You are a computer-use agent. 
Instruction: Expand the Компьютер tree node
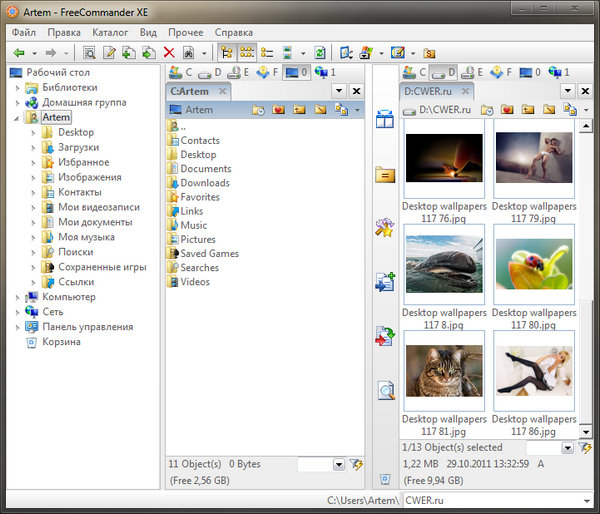click(18, 297)
